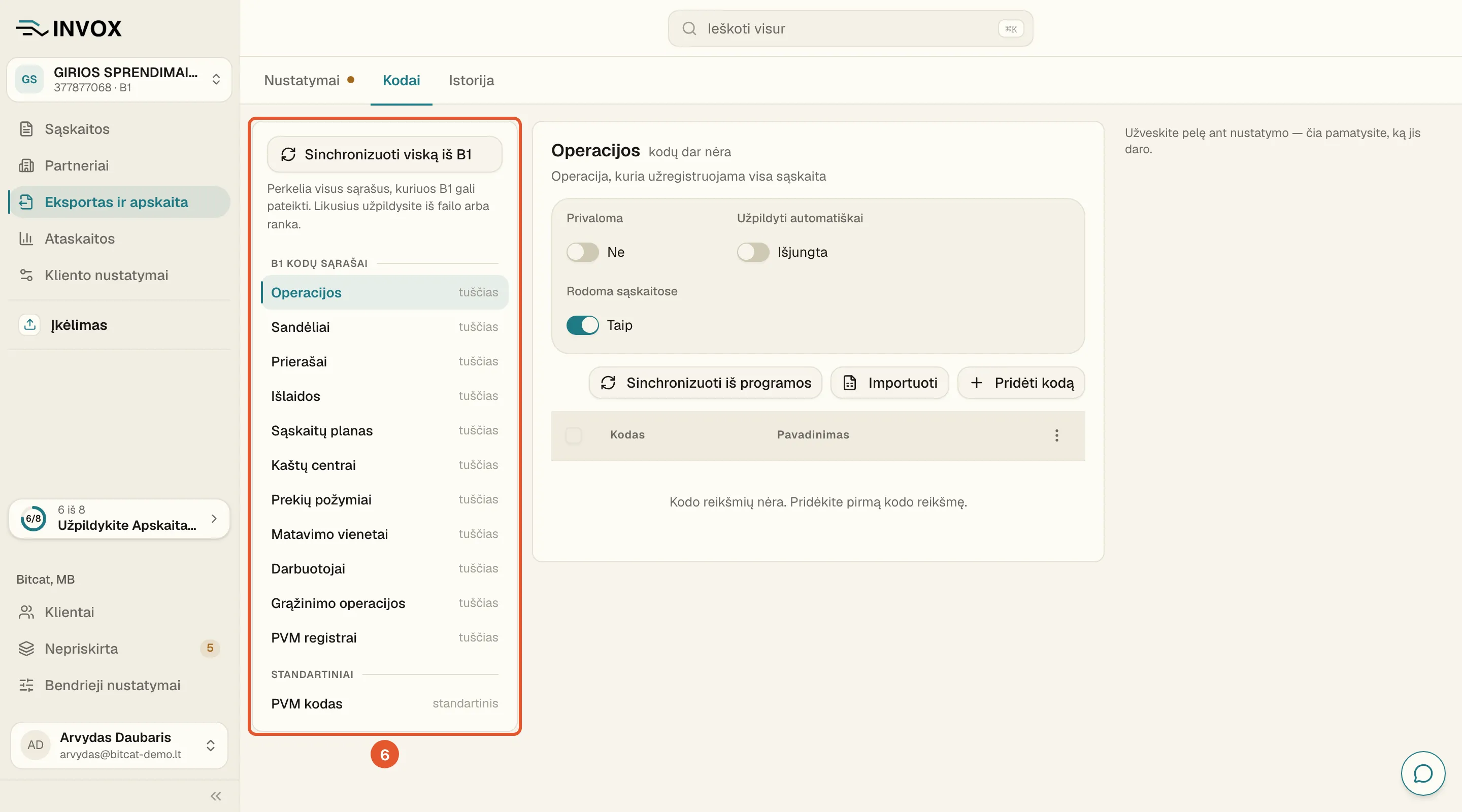Click the search magnifier icon

(689, 28)
